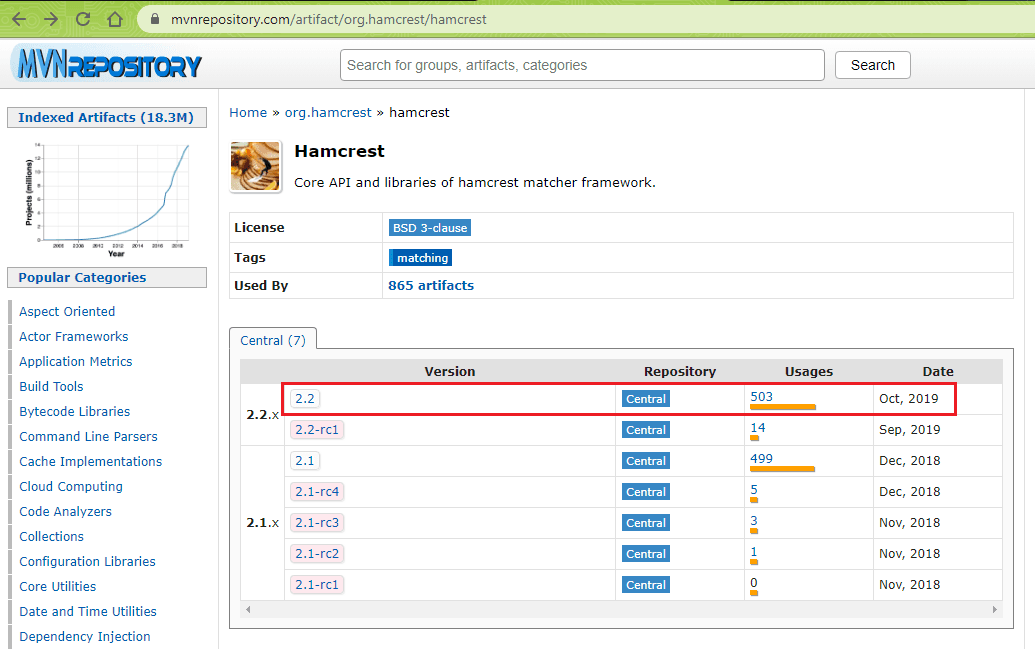The image size is (1035, 649).
Task: Go to browser home page icon
Action: (x=115, y=19)
